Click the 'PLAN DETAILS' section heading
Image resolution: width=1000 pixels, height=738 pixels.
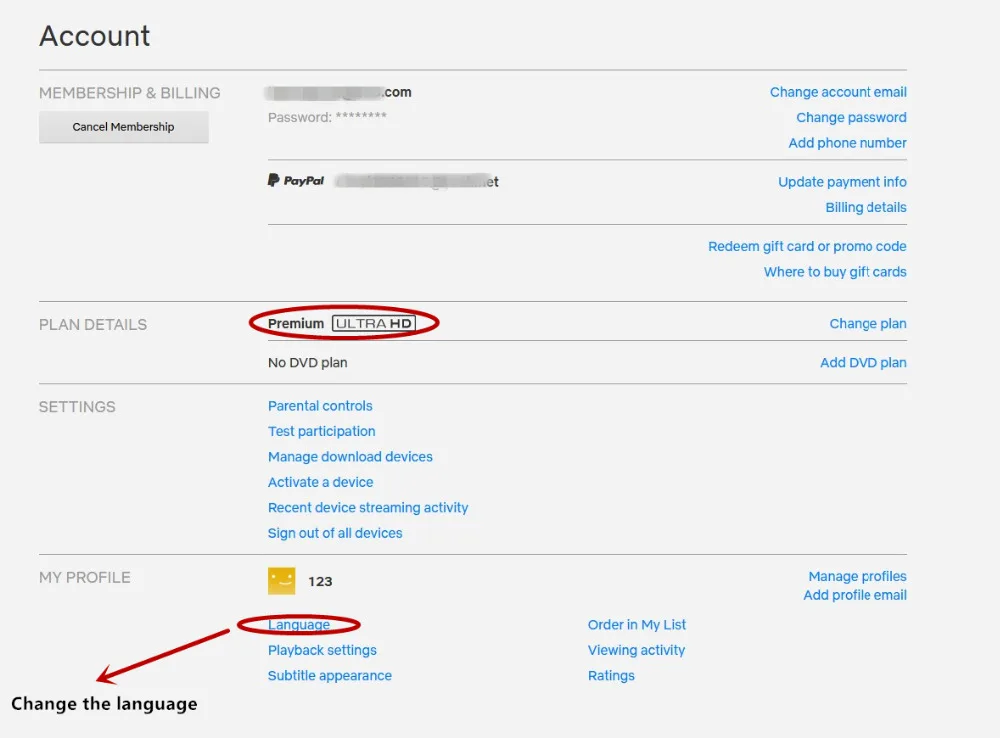[x=93, y=325]
